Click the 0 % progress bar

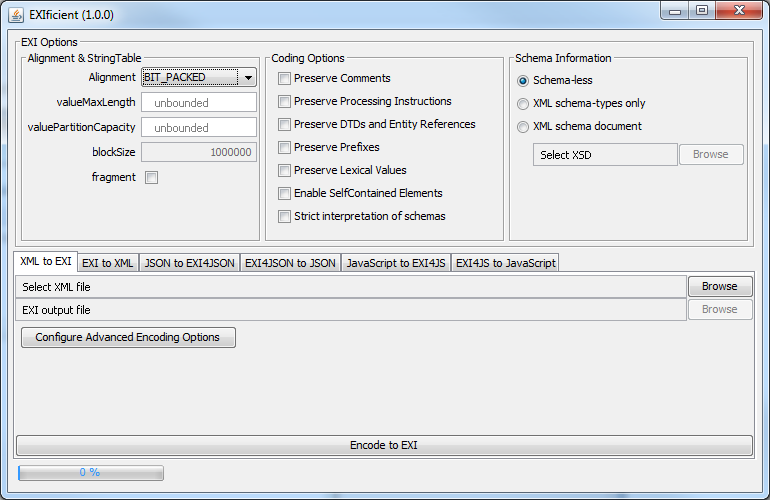click(x=90, y=472)
